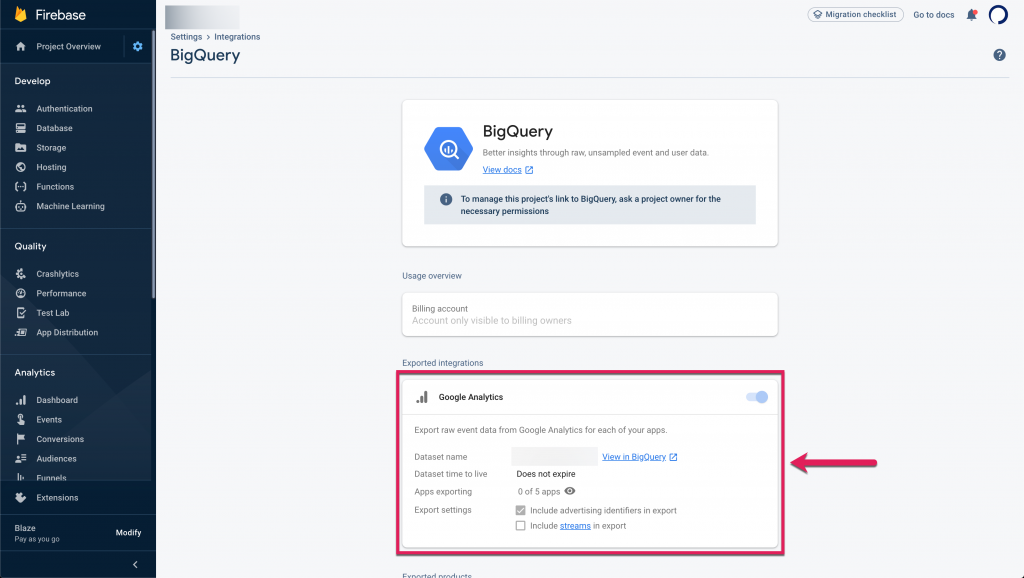Image resolution: width=1024 pixels, height=578 pixels.
Task: Enable Include streams in export checkbox
Action: 520,525
